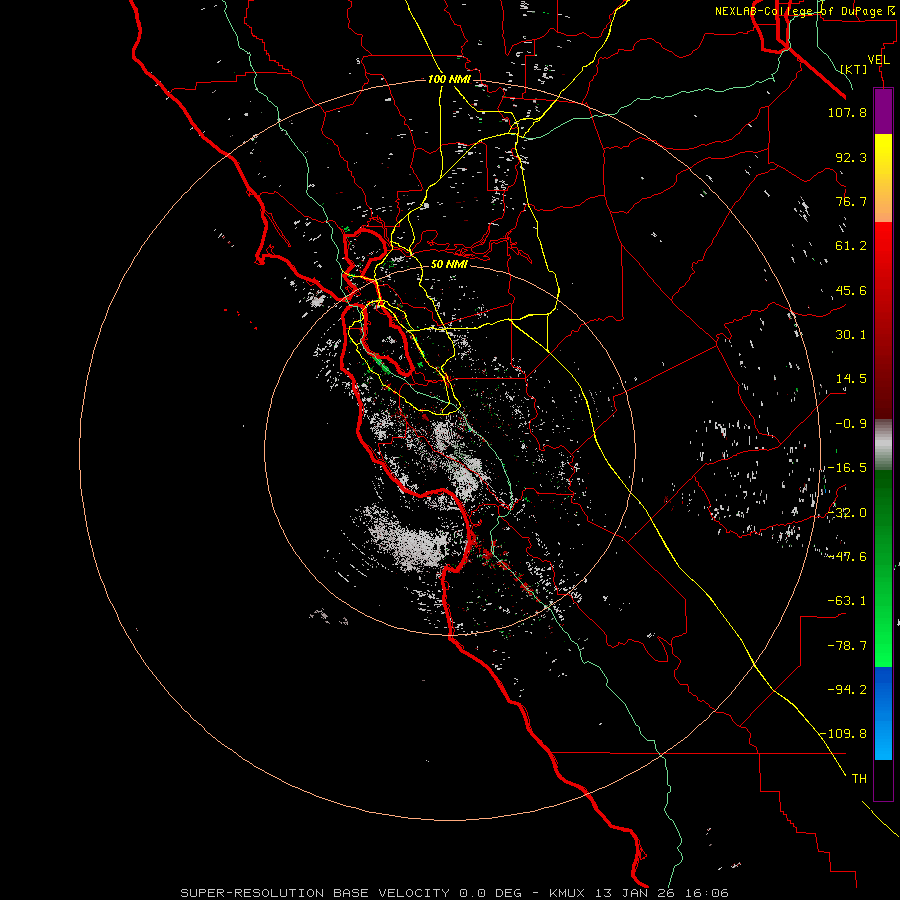Click the 30.1 velocity scale value
Screen dimensions: 900x900
coord(851,335)
